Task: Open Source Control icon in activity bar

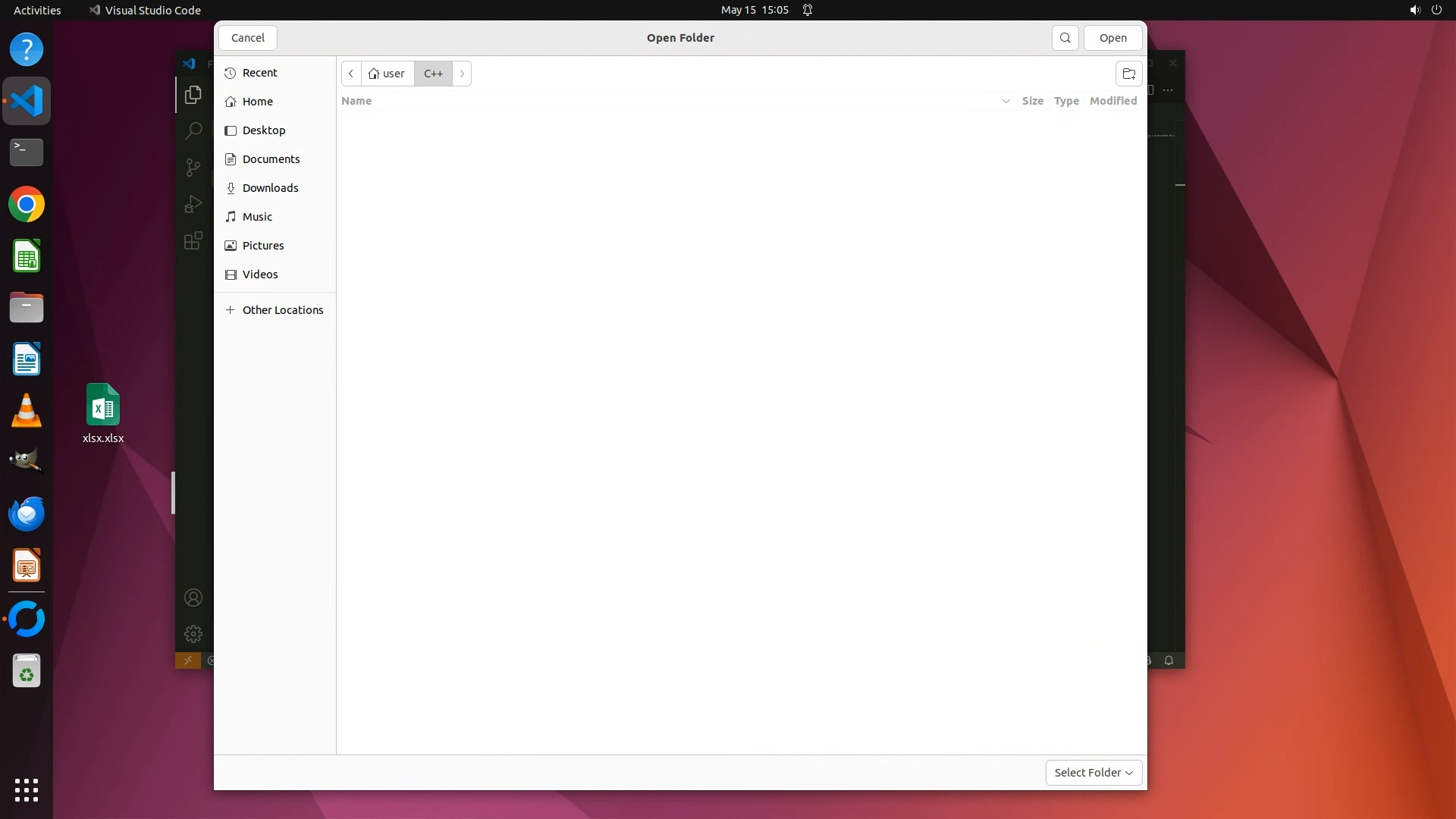Action: [x=193, y=167]
